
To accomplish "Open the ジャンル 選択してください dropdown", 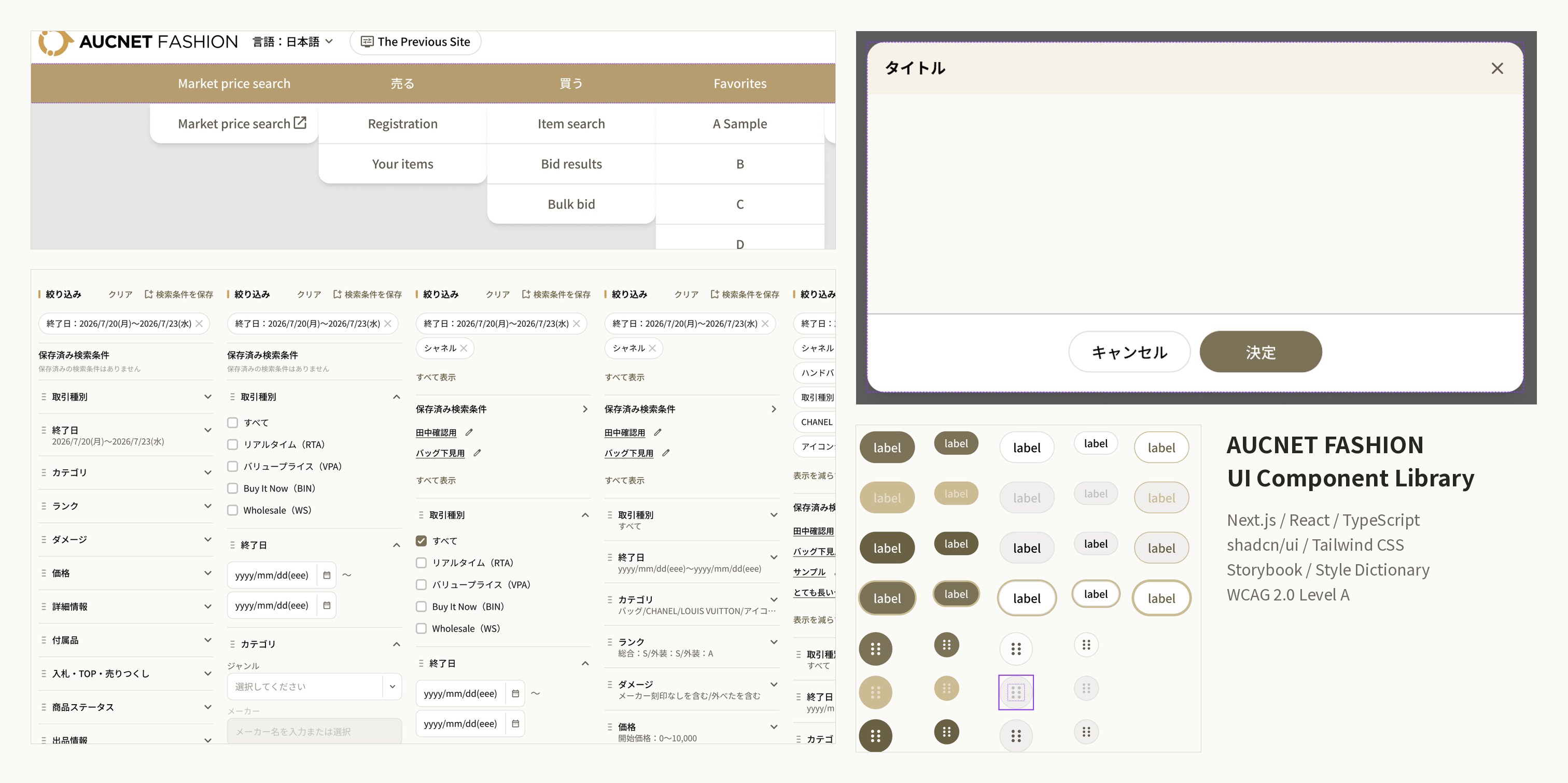I will pos(314,686).
